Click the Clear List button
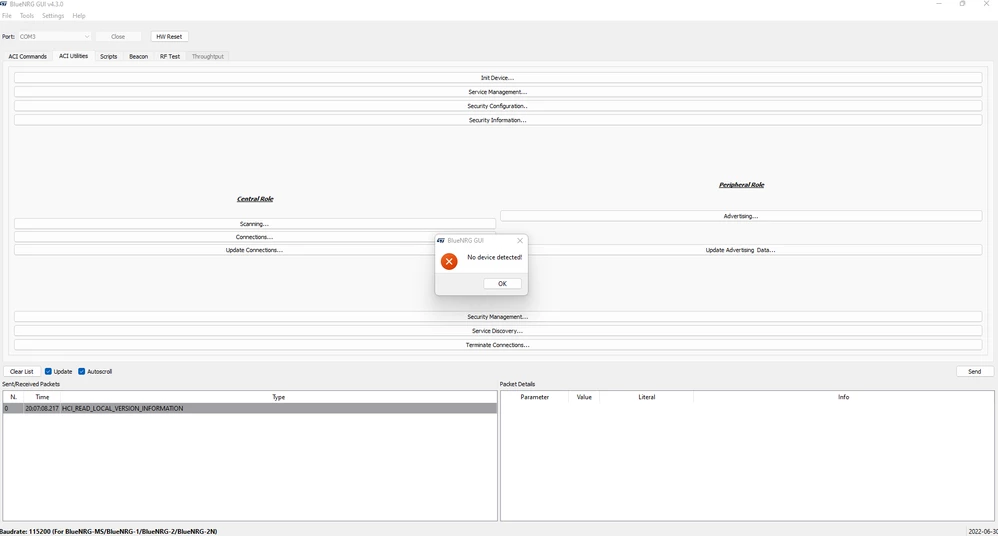This screenshot has height=536, width=998. 22,372
